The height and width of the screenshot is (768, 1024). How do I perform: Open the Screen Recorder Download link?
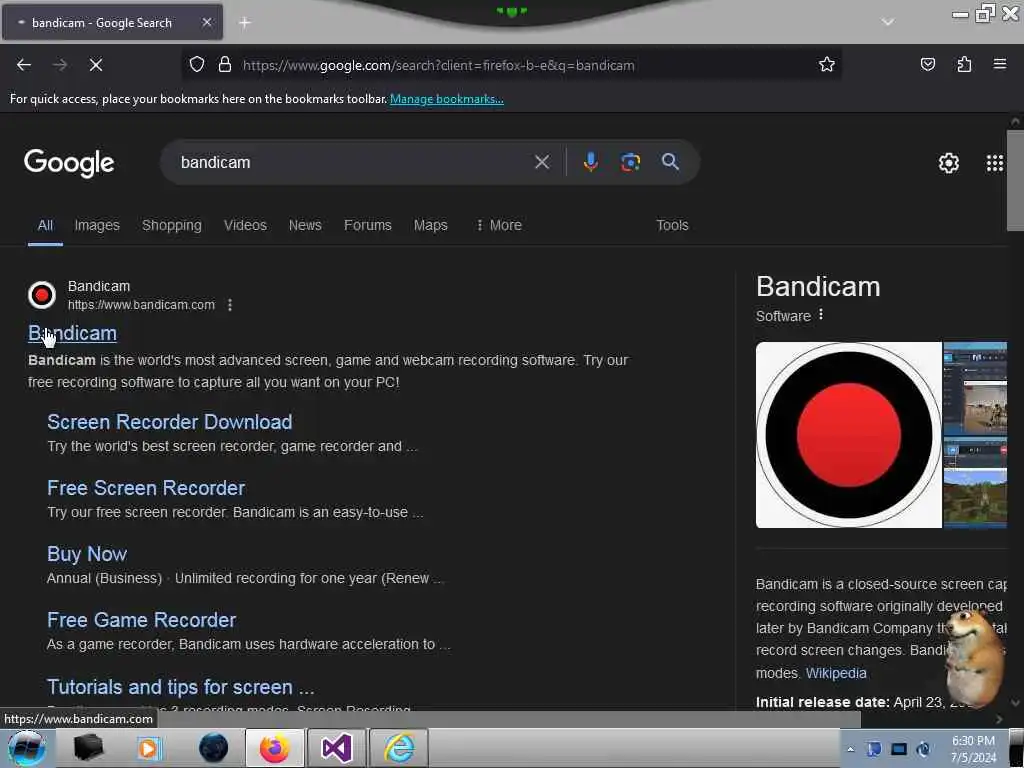coord(169,422)
